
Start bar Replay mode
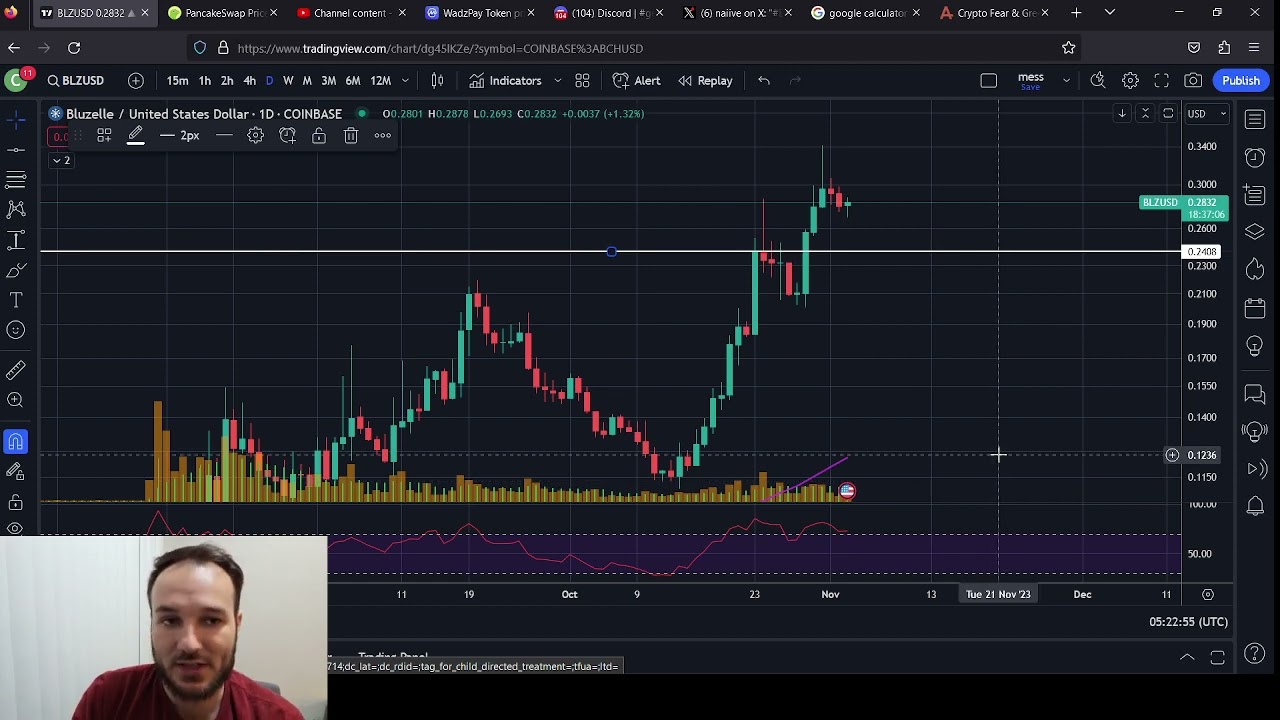pyautogui.click(x=705, y=80)
